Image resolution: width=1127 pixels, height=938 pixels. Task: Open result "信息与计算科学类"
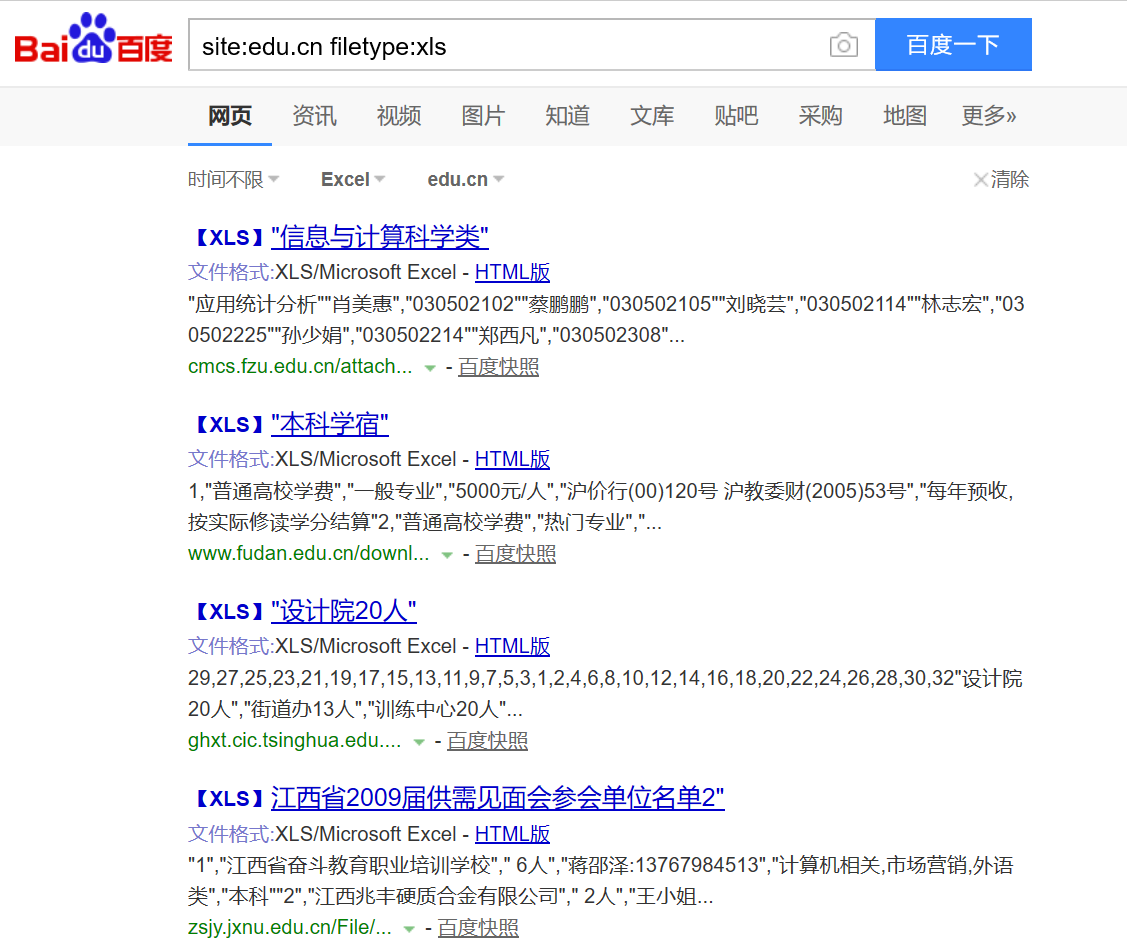[379, 237]
